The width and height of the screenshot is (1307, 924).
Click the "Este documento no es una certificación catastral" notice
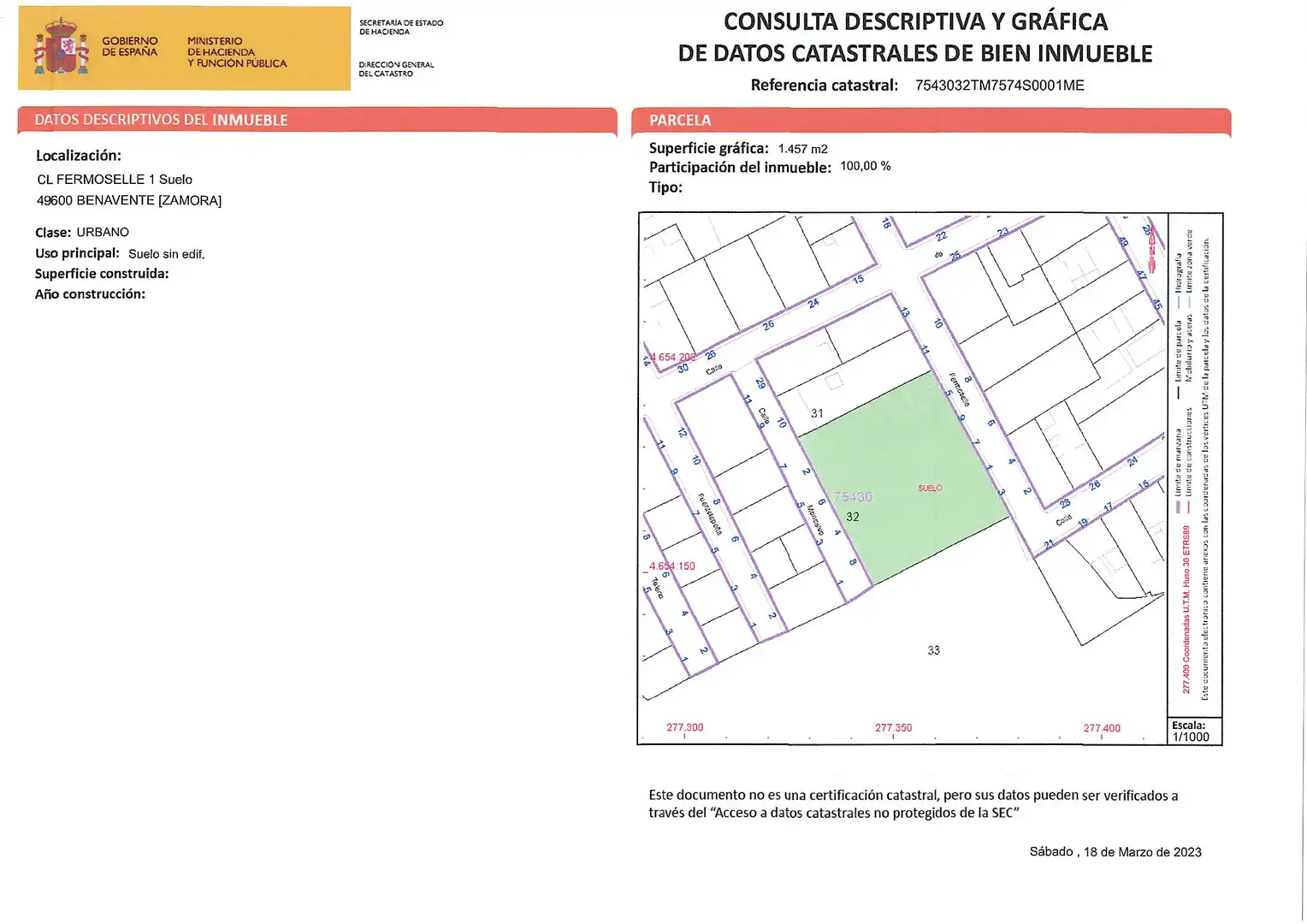point(913,804)
